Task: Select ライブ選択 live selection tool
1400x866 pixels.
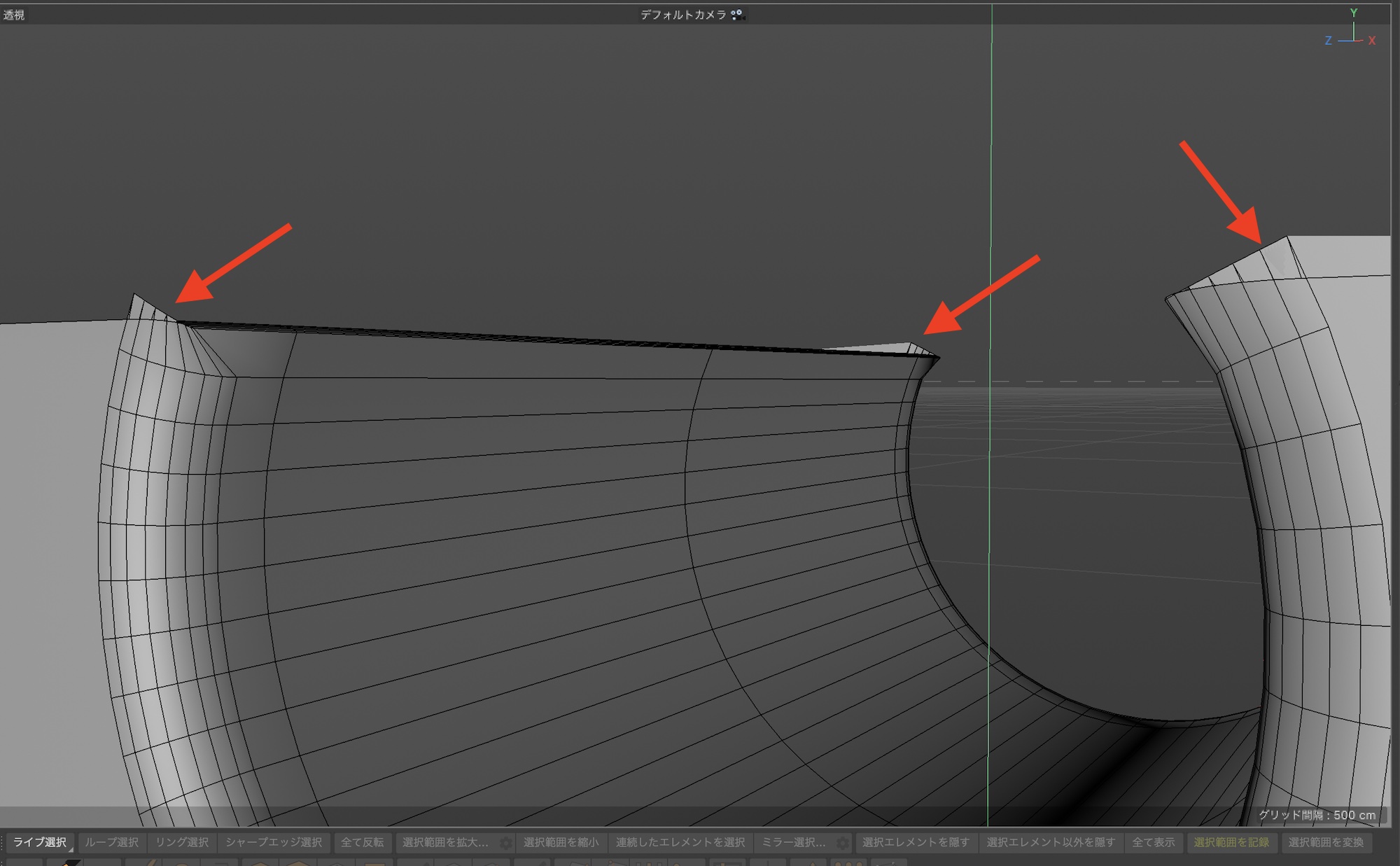Action: click(x=40, y=842)
